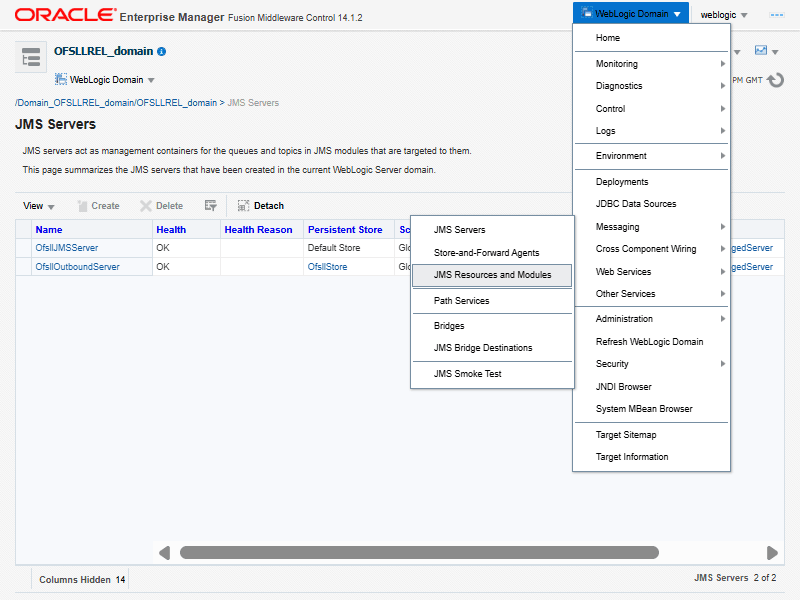
Task: Choose JMS Servers in Messaging submenu
Action: point(492,230)
